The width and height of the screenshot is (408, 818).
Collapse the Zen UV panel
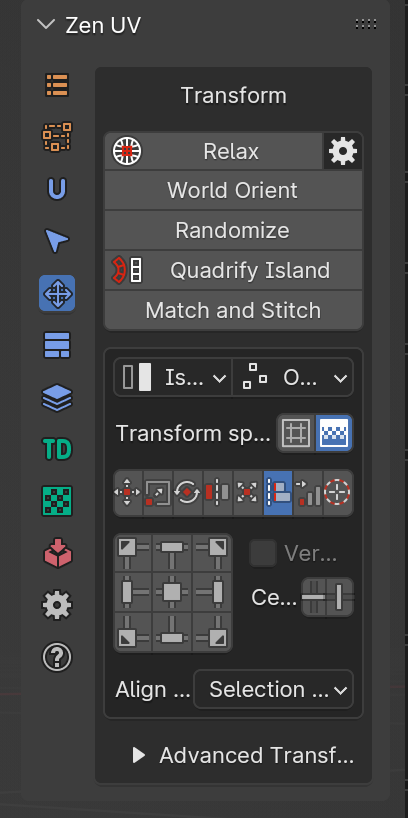(x=46, y=25)
